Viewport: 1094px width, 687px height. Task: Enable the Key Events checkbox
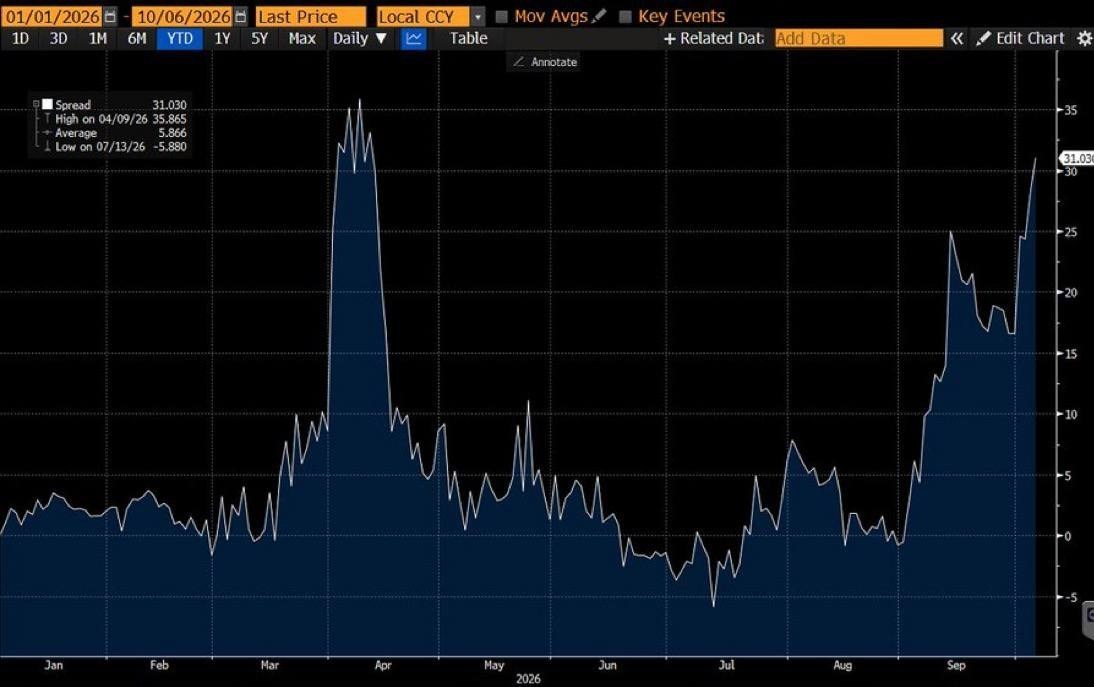pyautogui.click(x=625, y=17)
